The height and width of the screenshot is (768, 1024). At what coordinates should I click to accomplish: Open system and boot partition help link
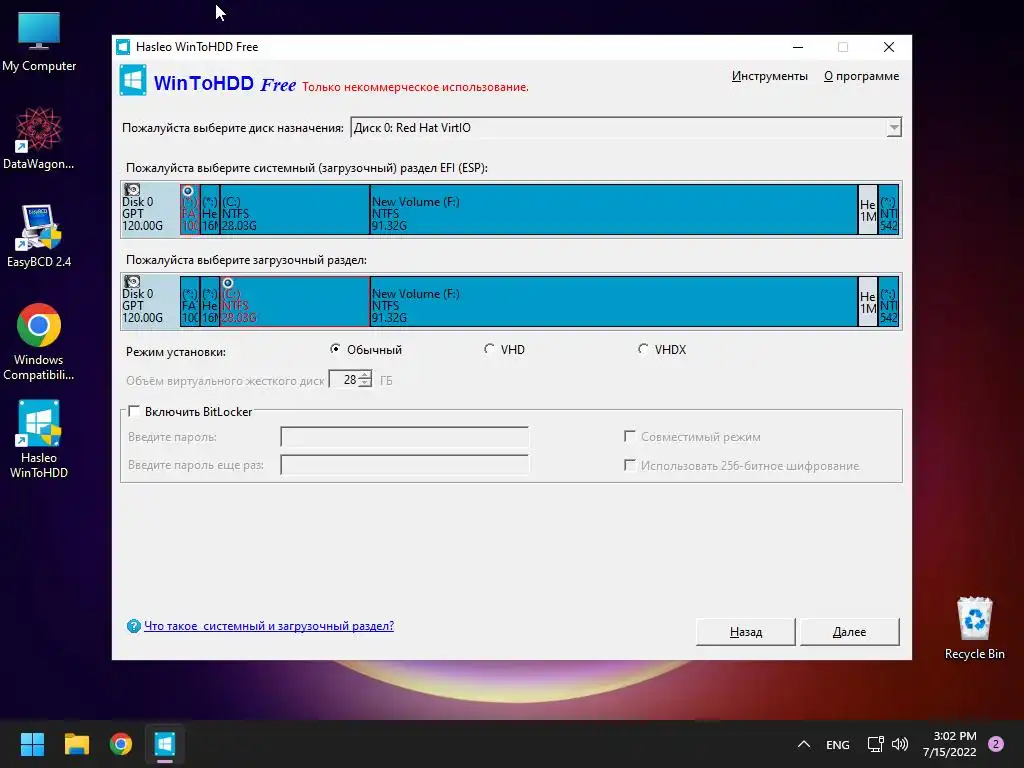(268, 626)
